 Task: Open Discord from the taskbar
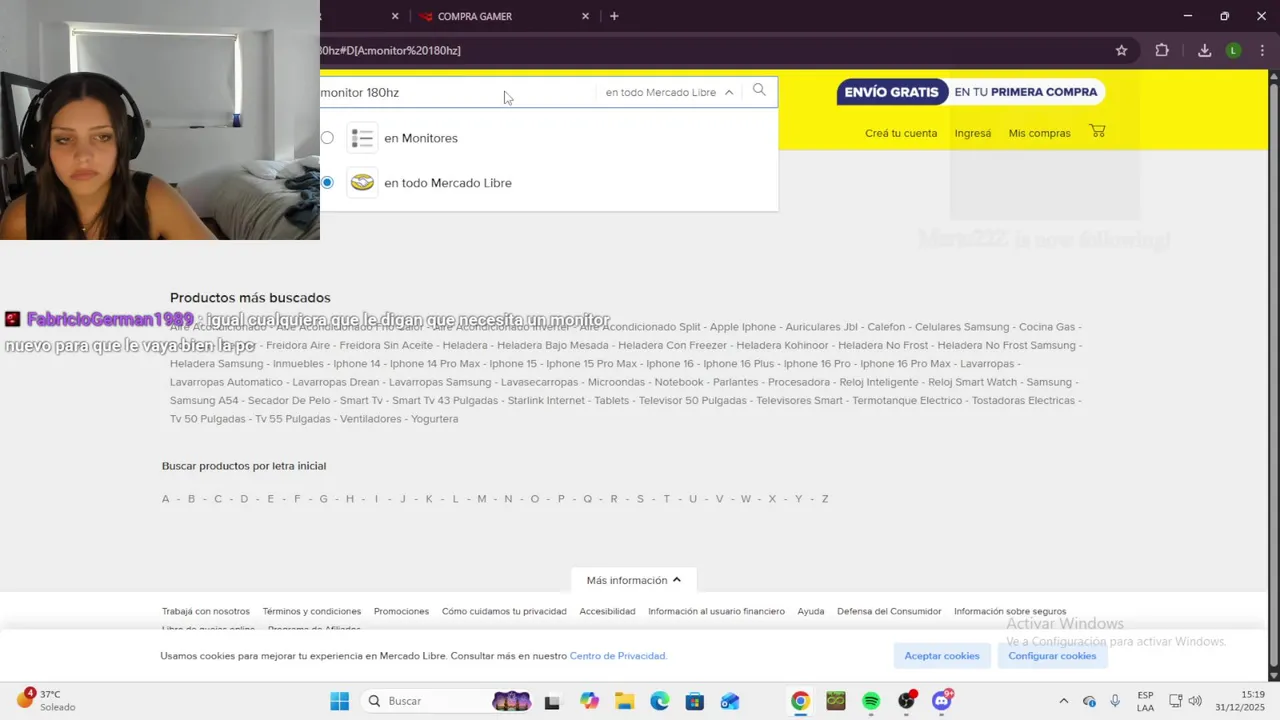click(942, 701)
